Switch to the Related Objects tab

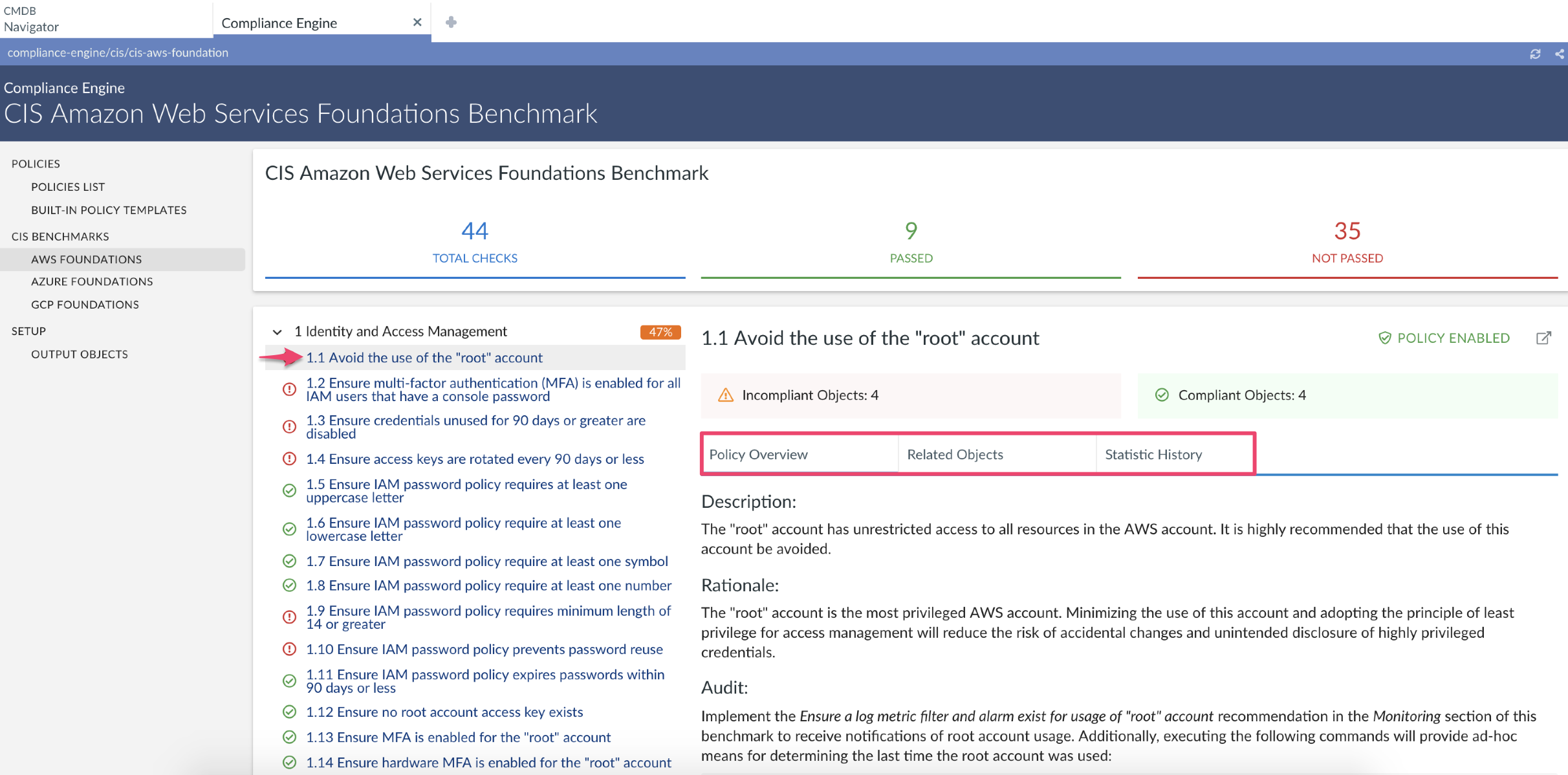point(955,455)
